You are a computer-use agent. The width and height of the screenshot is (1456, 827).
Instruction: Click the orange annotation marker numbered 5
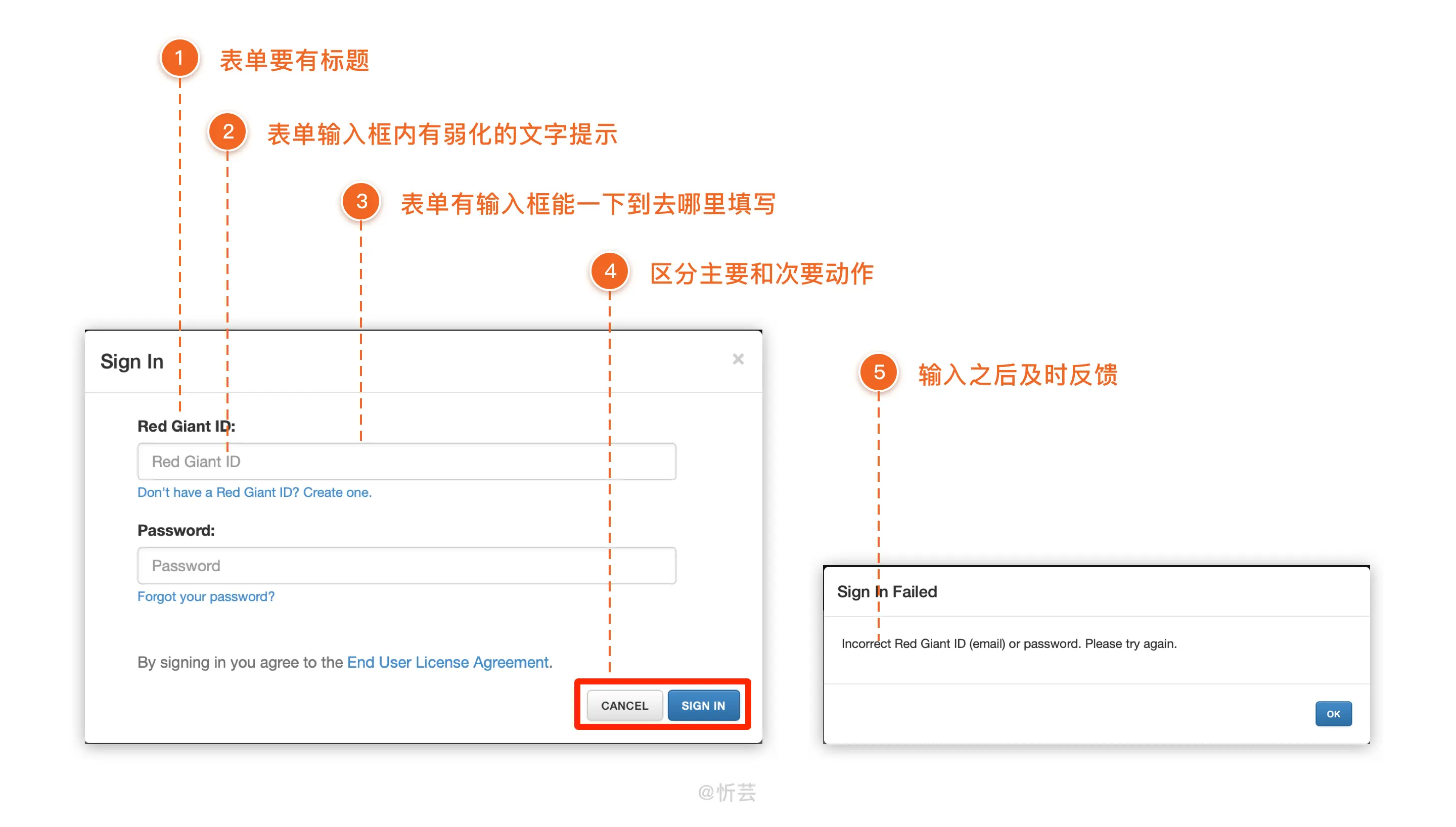tap(879, 373)
